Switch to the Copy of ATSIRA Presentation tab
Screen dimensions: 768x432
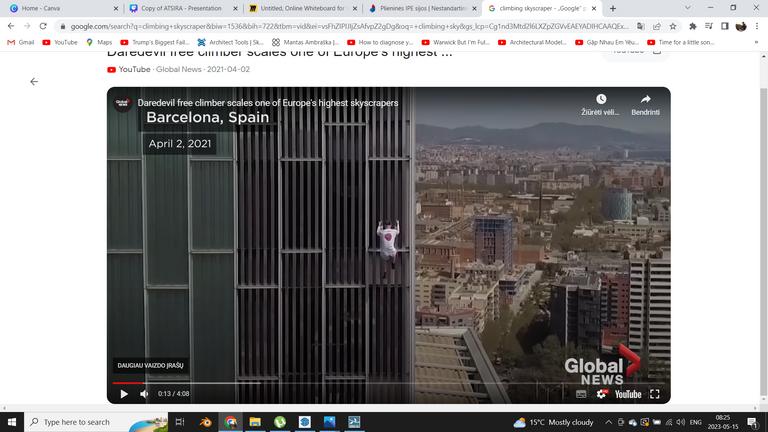tap(181, 8)
